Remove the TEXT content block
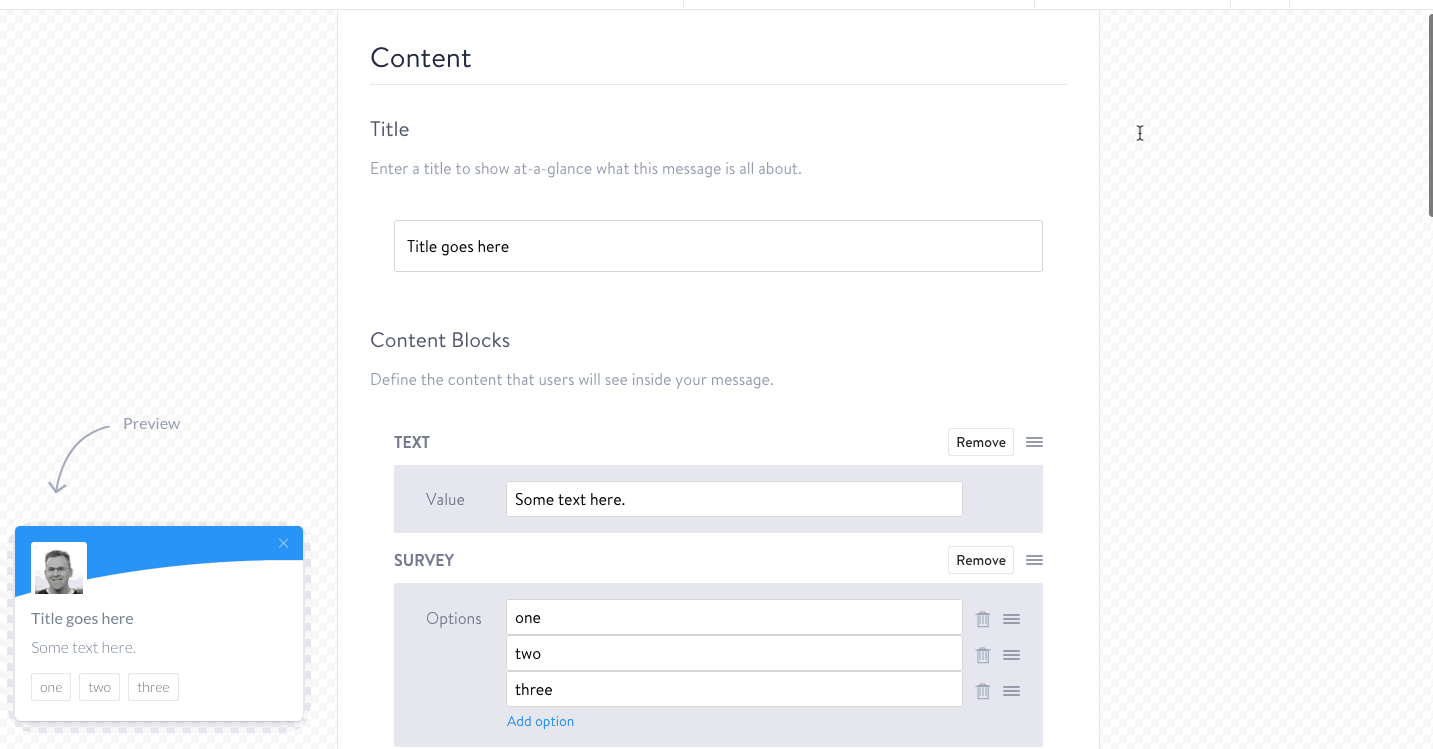This screenshot has width=1433, height=749. (980, 442)
